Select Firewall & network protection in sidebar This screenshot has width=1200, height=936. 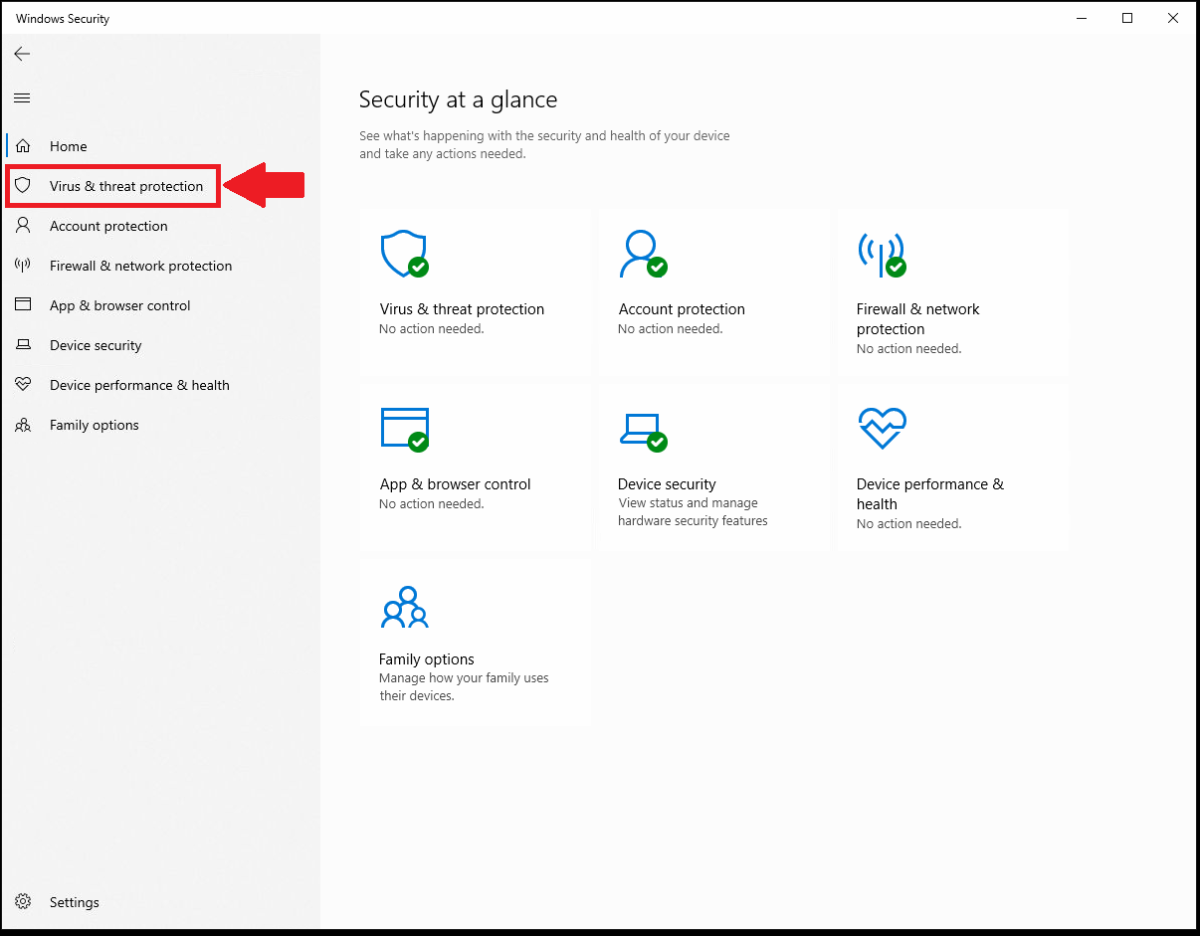coord(140,265)
